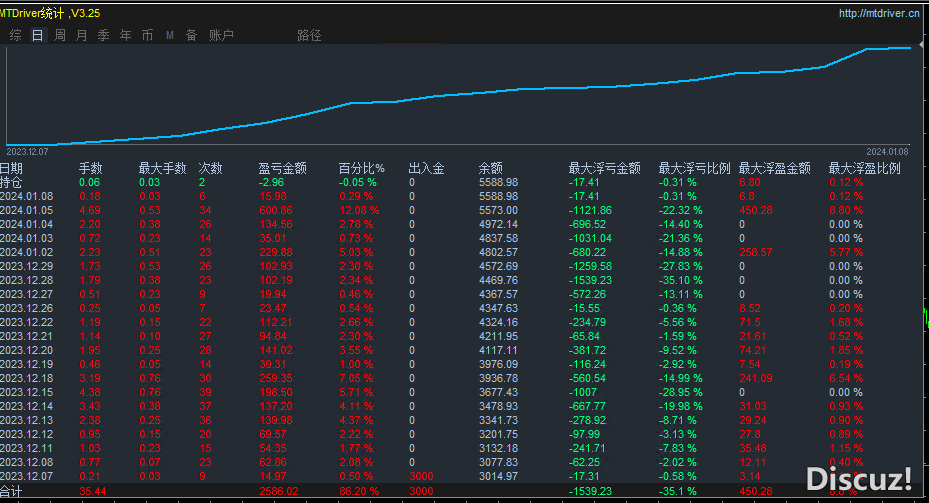Image resolution: width=929 pixels, height=503 pixels.
Task: Select the 2023.12.27 date row
Action: click(27, 294)
